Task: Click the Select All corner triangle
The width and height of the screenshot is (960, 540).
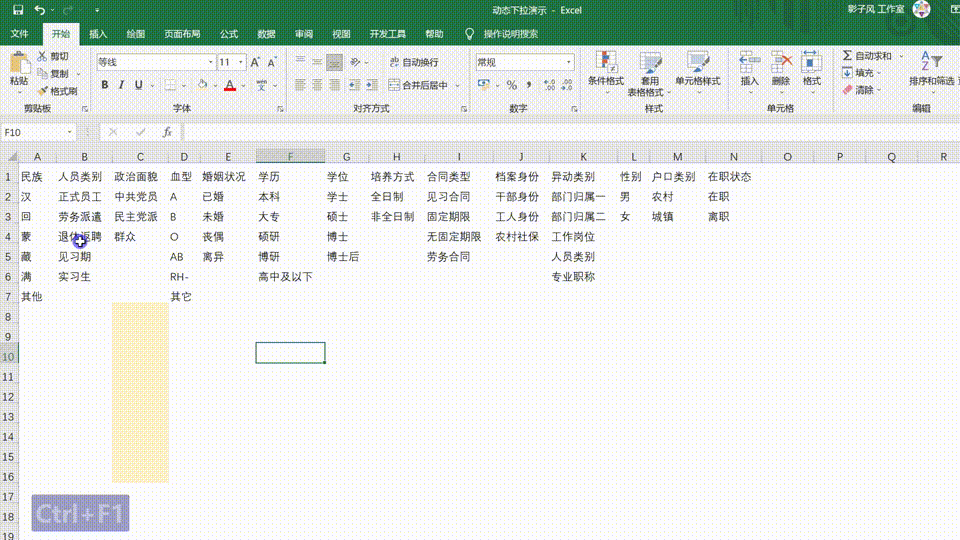Action: 12,157
